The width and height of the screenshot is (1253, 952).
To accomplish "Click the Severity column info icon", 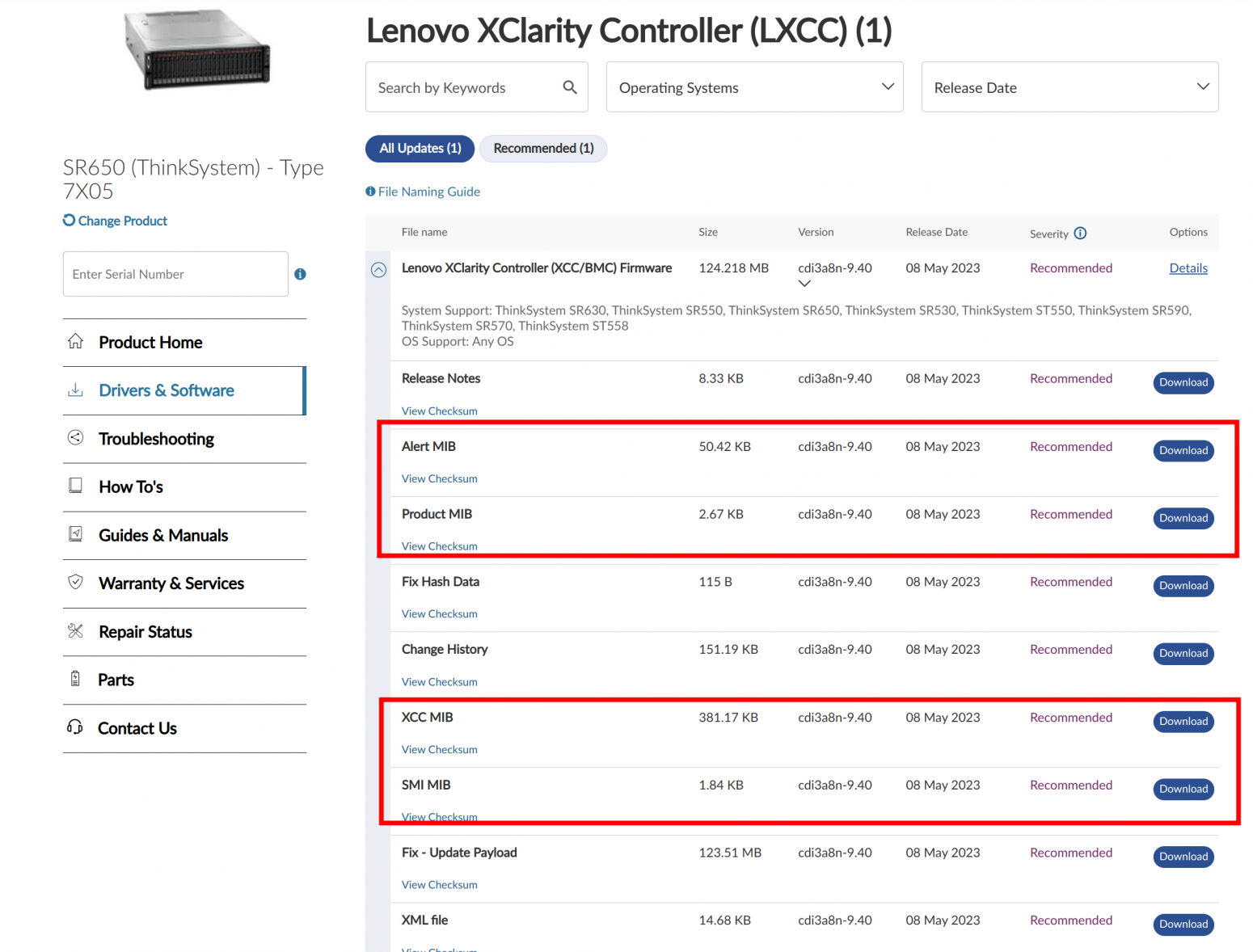I will pos(1080,234).
